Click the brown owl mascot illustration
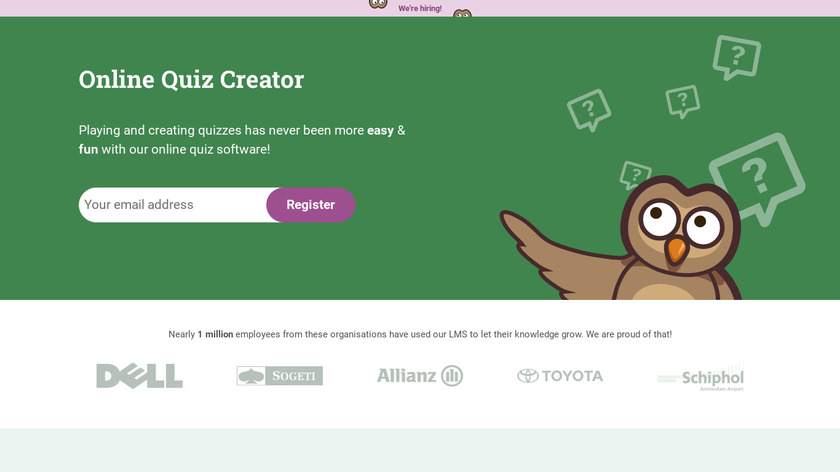Image resolution: width=840 pixels, height=472 pixels. pyautogui.click(x=621, y=239)
